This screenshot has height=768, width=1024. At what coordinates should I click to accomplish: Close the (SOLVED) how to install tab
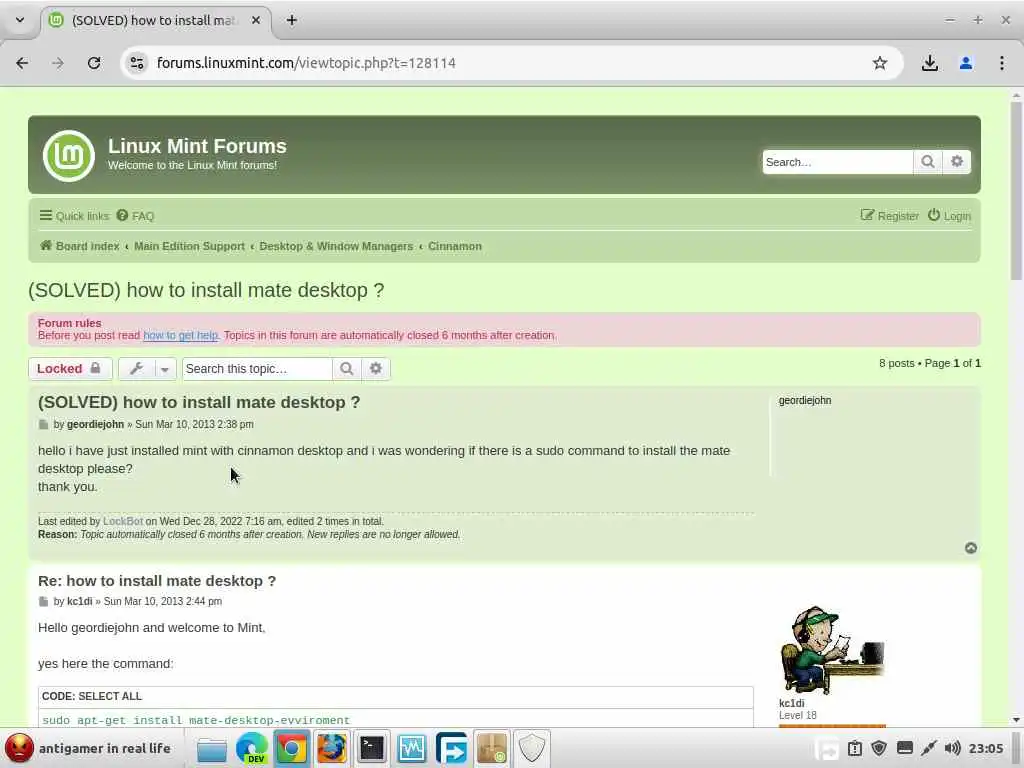pyautogui.click(x=256, y=20)
